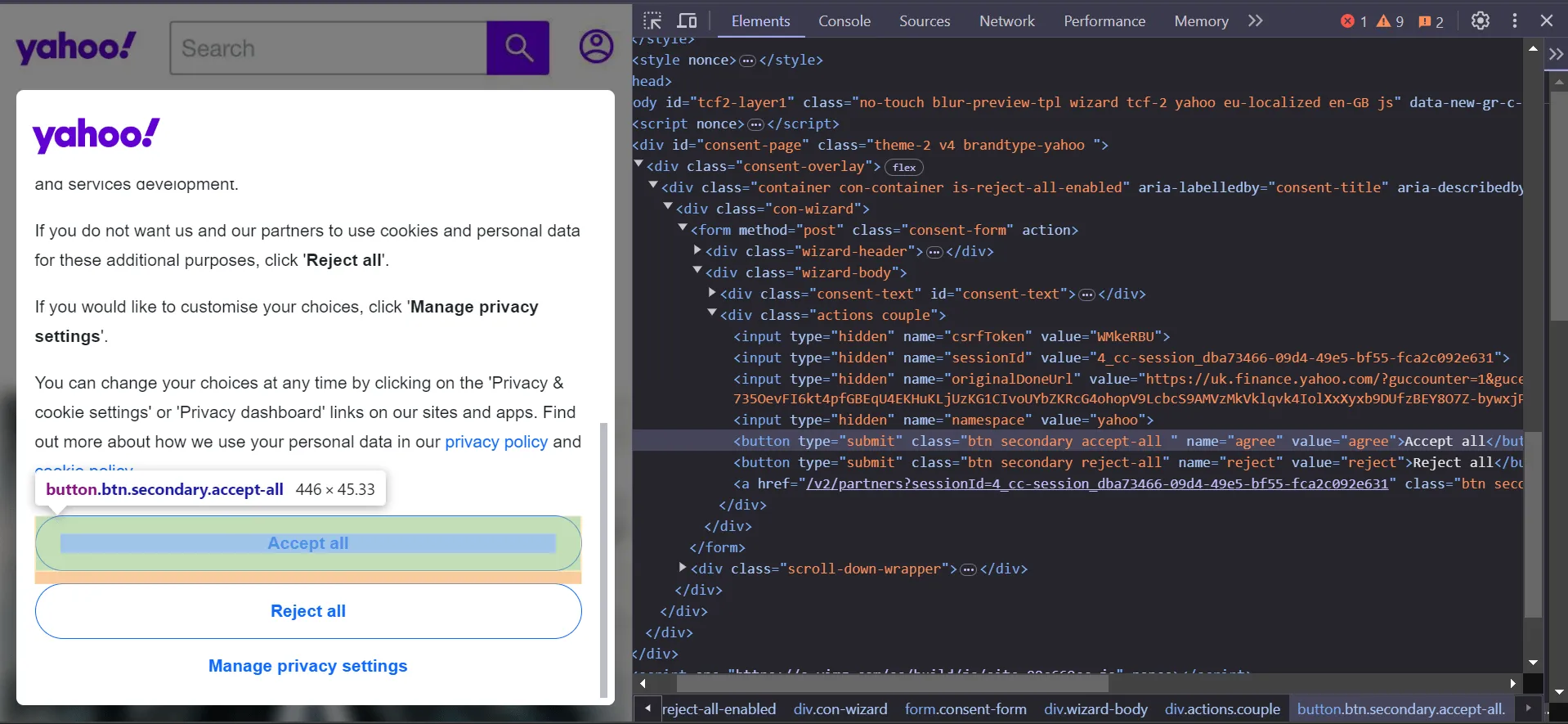
Task: Expand the scroll-down-wrapper div node
Action: [x=683, y=568]
